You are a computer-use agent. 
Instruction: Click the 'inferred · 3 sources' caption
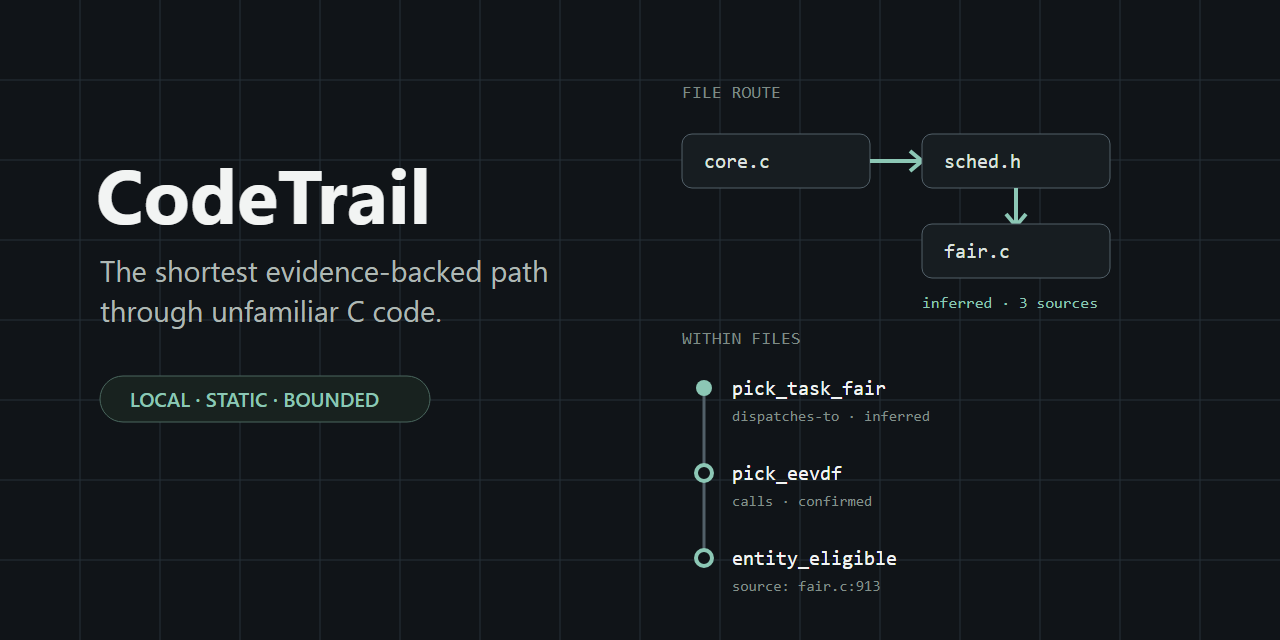click(1010, 303)
